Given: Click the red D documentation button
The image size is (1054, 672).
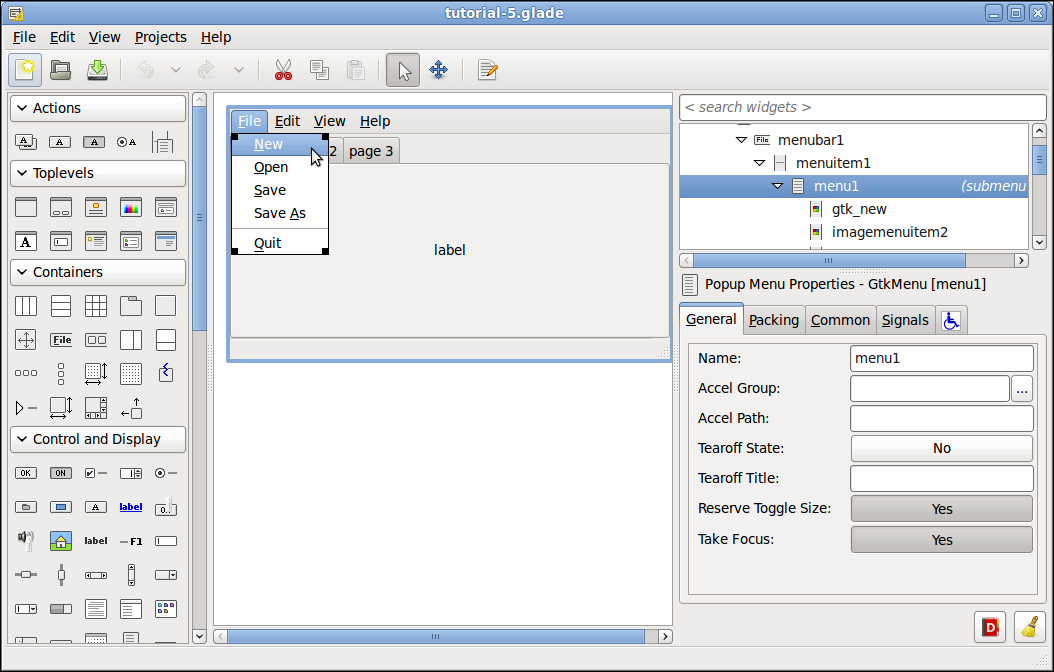Looking at the screenshot, I should pos(990,627).
